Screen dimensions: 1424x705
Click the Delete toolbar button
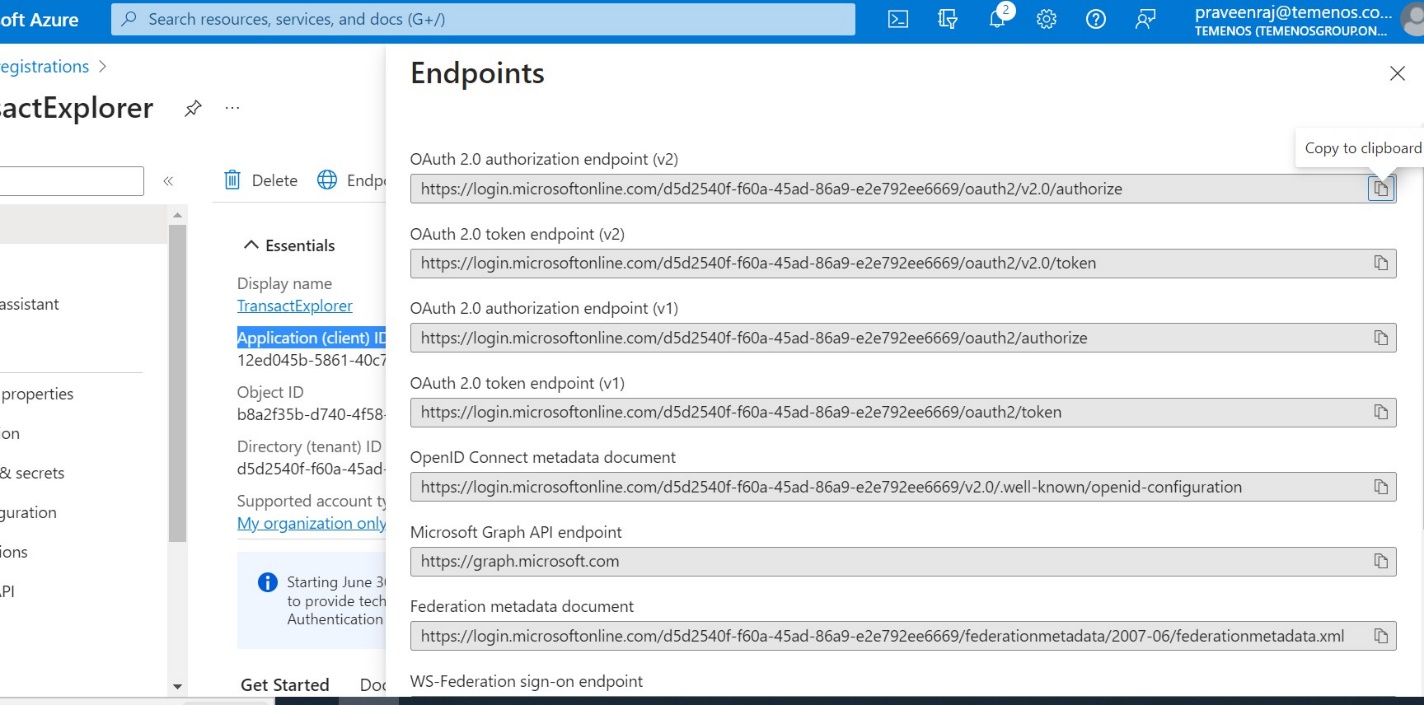[261, 180]
